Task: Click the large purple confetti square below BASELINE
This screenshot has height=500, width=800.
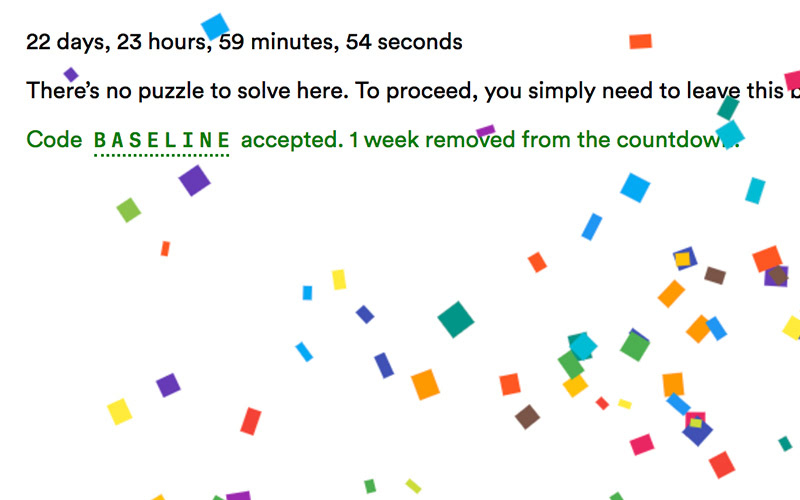Action: (194, 180)
